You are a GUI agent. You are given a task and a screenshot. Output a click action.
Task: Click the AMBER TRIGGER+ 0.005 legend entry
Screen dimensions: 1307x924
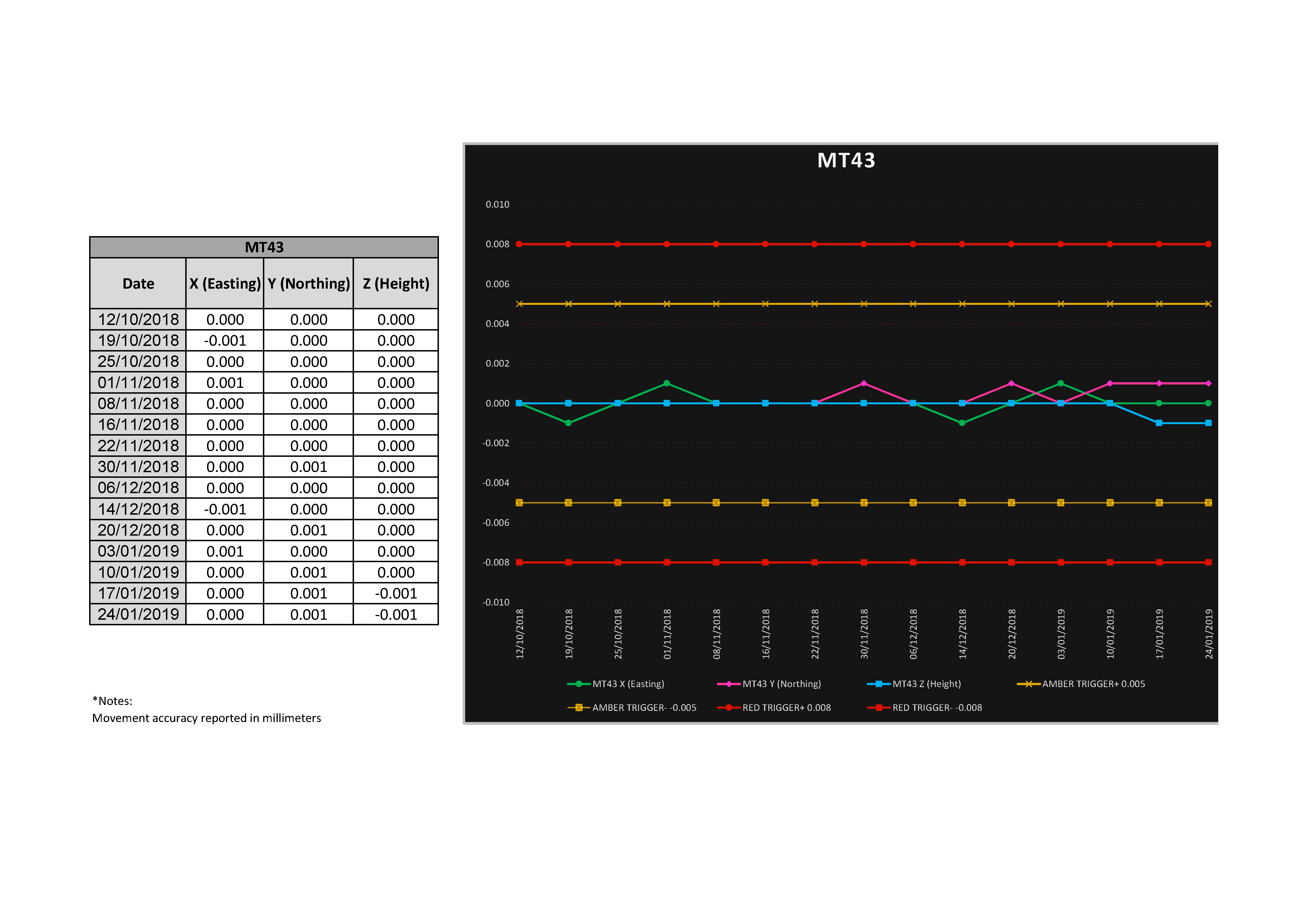pyautogui.click(x=1081, y=684)
